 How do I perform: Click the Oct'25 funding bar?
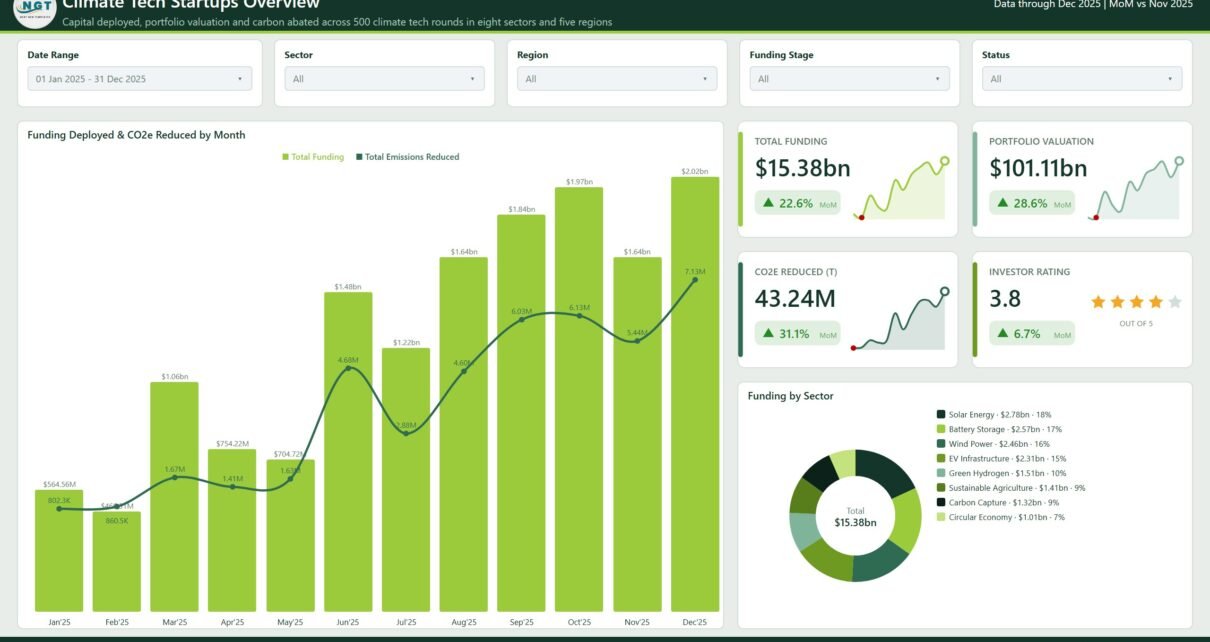pos(579,399)
